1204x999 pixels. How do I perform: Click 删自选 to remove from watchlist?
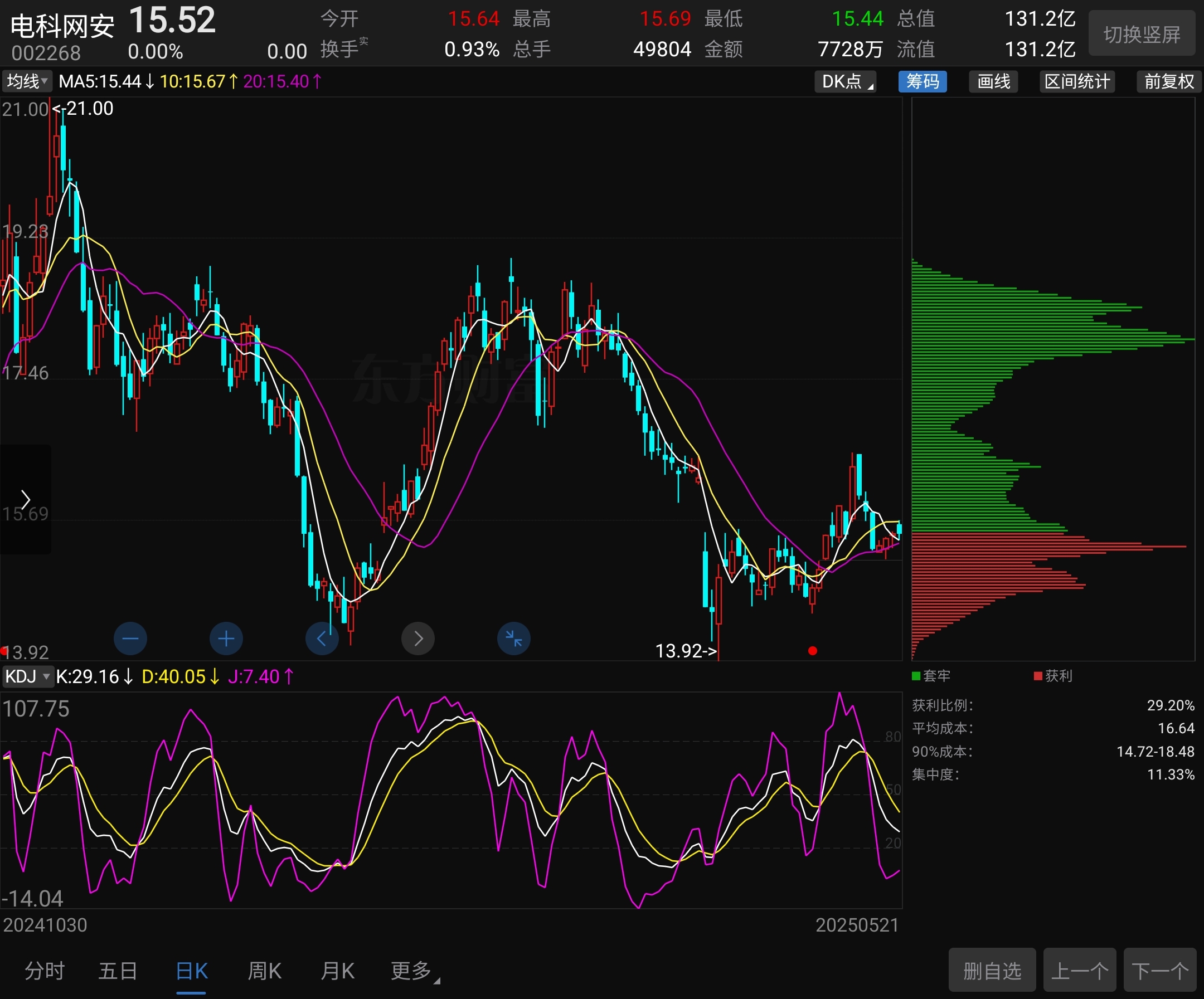click(992, 971)
